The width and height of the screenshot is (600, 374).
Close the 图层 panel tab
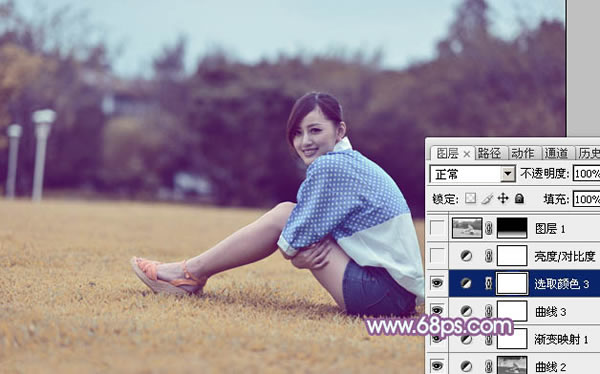click(466, 154)
